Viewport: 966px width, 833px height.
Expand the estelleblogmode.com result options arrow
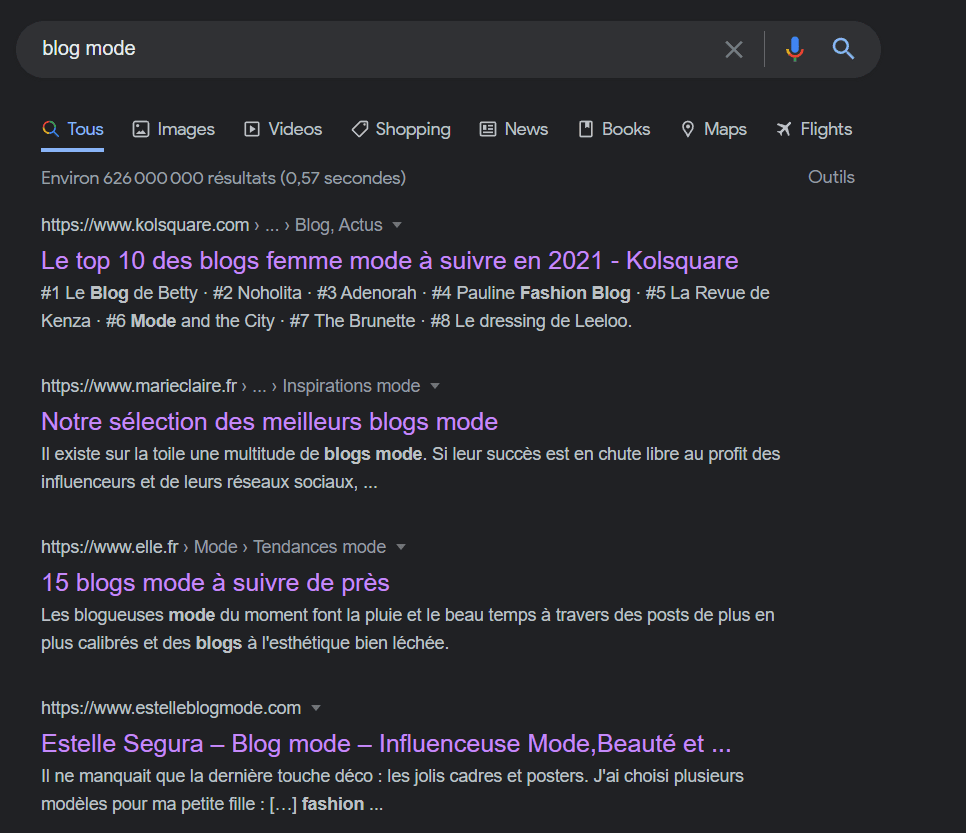coord(316,708)
